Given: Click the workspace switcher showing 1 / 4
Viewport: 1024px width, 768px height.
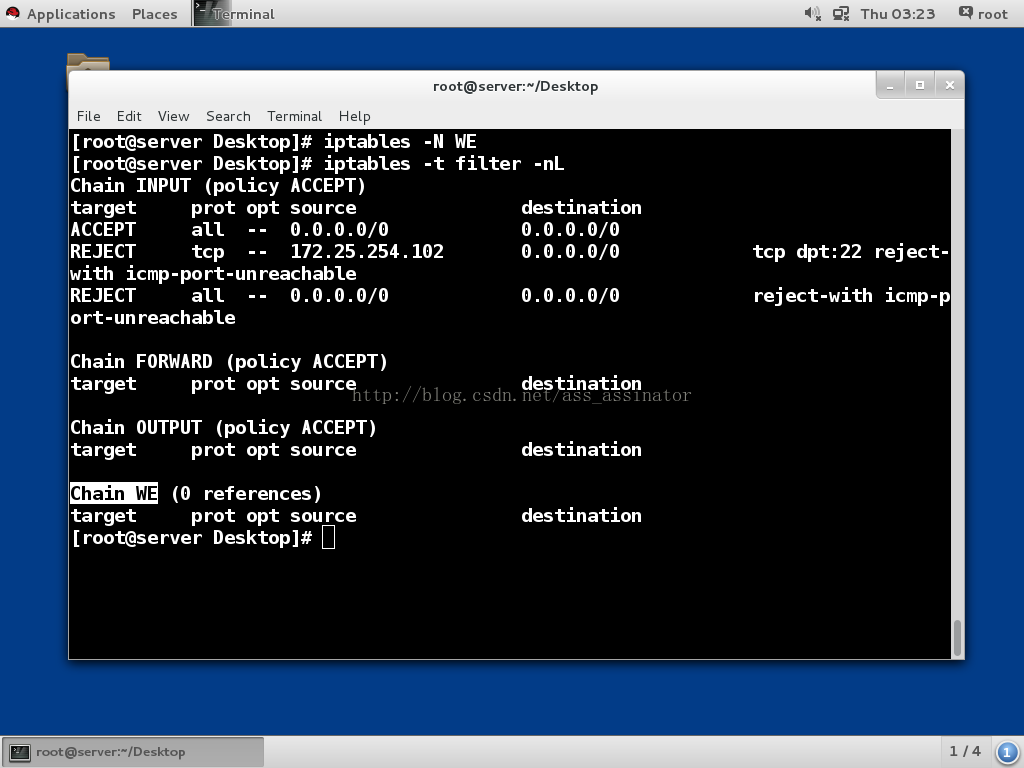Looking at the screenshot, I should 965,752.
